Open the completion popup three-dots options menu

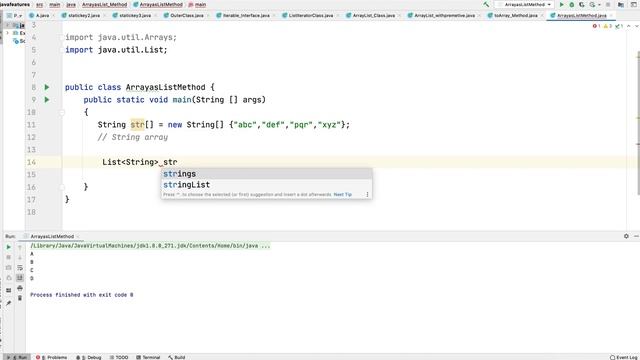point(367,195)
